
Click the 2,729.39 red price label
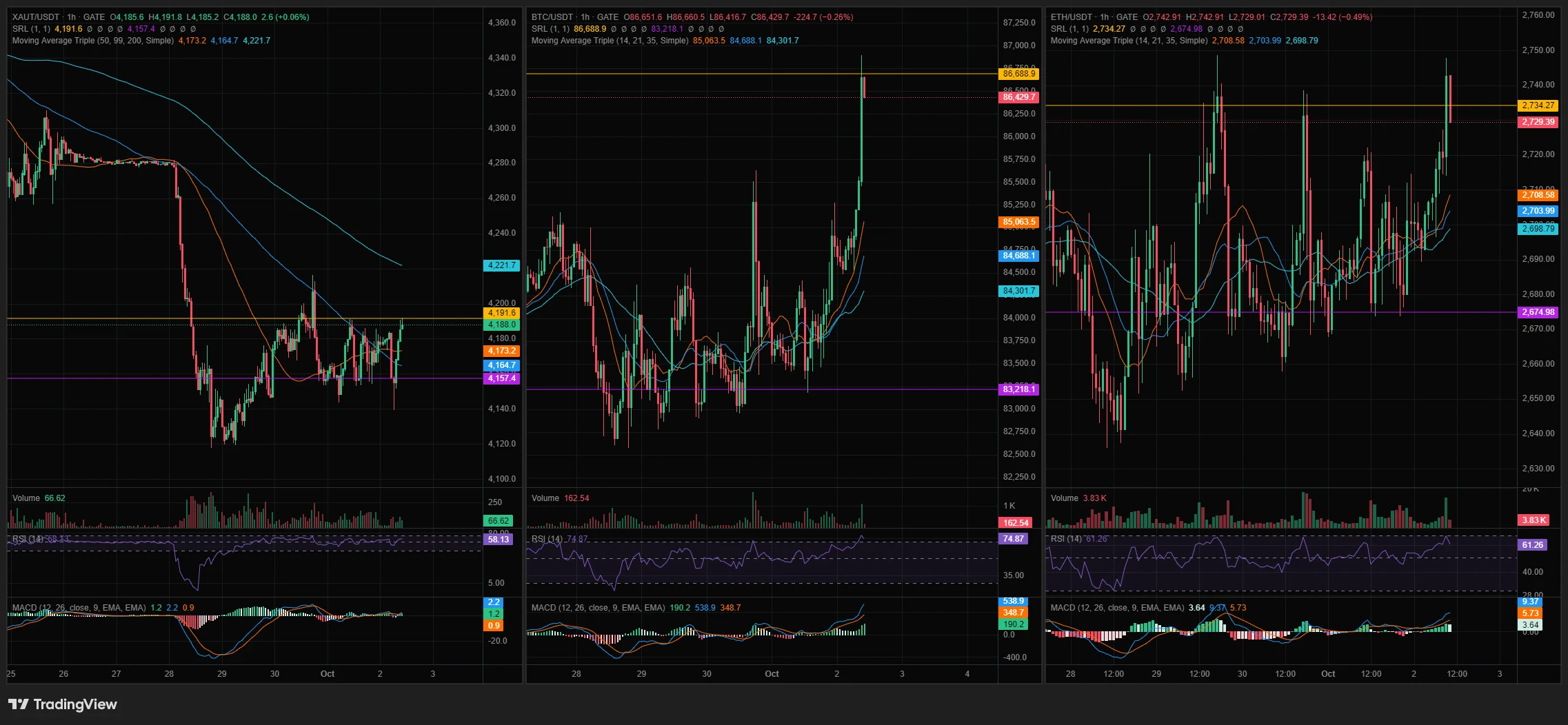(x=1538, y=122)
